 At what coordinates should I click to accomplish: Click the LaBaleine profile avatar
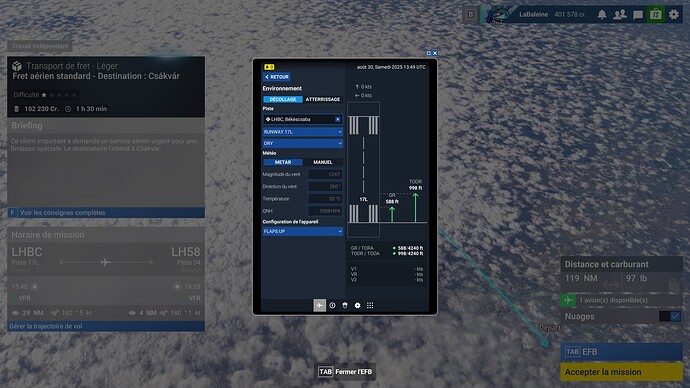[x=499, y=15]
